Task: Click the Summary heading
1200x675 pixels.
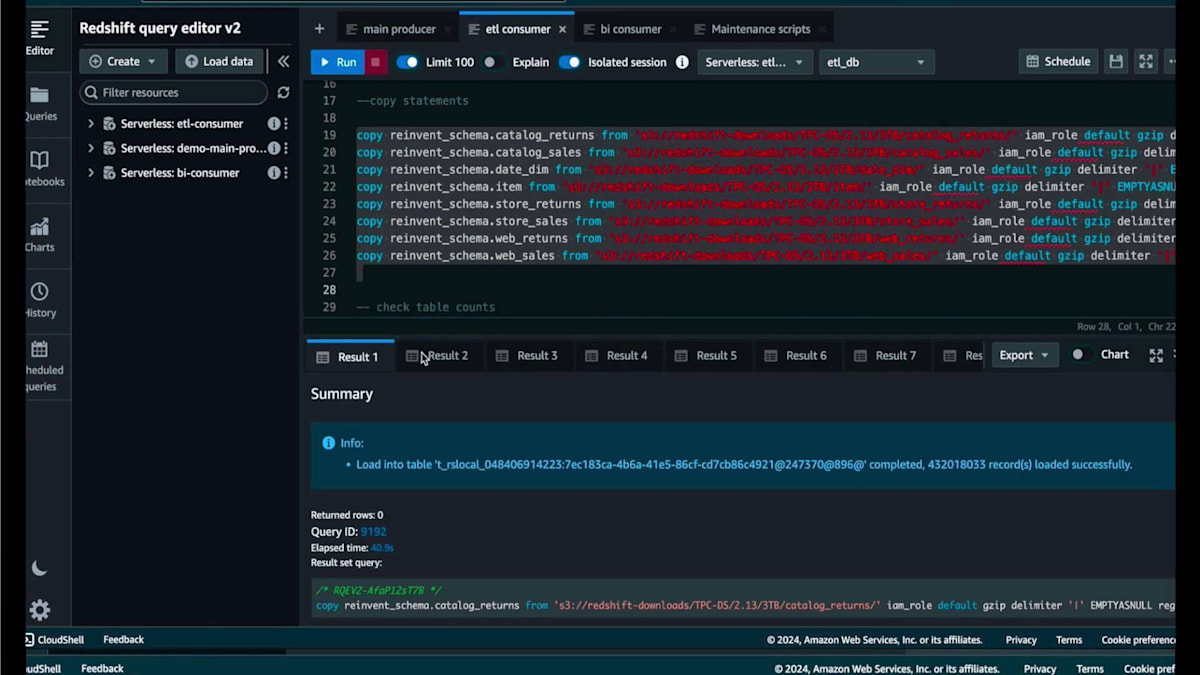Action: click(342, 394)
